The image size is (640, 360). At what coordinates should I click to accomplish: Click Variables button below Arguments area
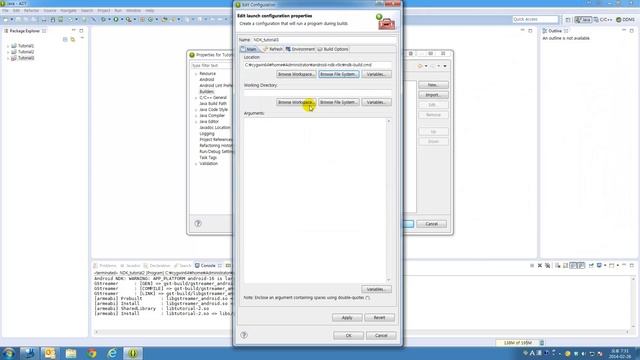[x=376, y=289]
